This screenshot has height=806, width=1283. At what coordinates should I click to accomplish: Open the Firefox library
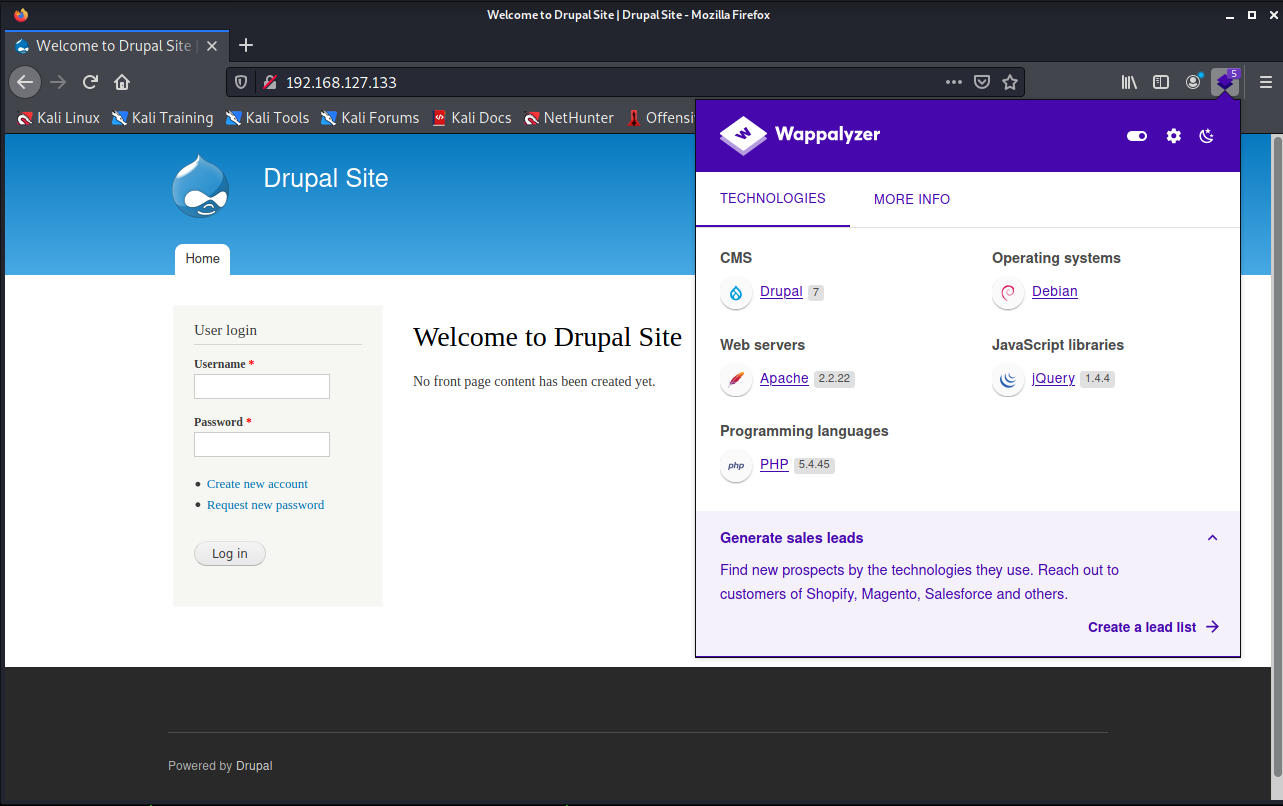click(x=1129, y=82)
